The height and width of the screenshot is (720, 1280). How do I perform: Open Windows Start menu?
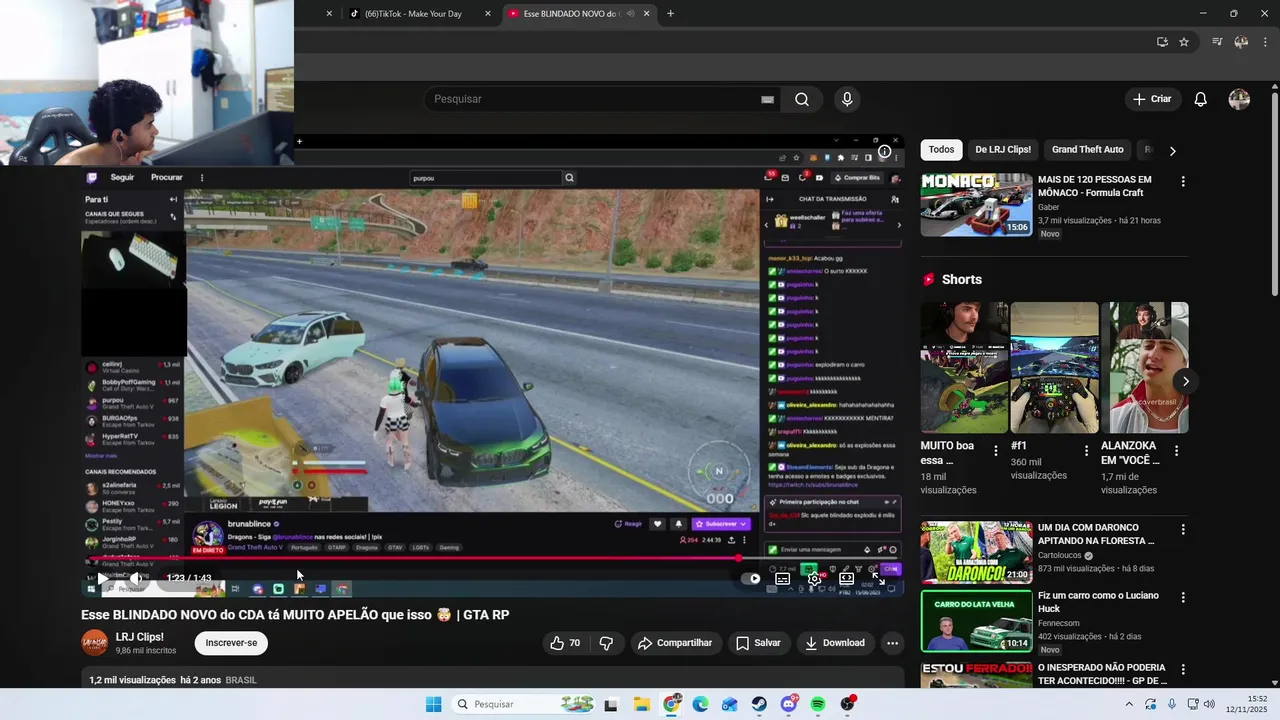point(433,704)
